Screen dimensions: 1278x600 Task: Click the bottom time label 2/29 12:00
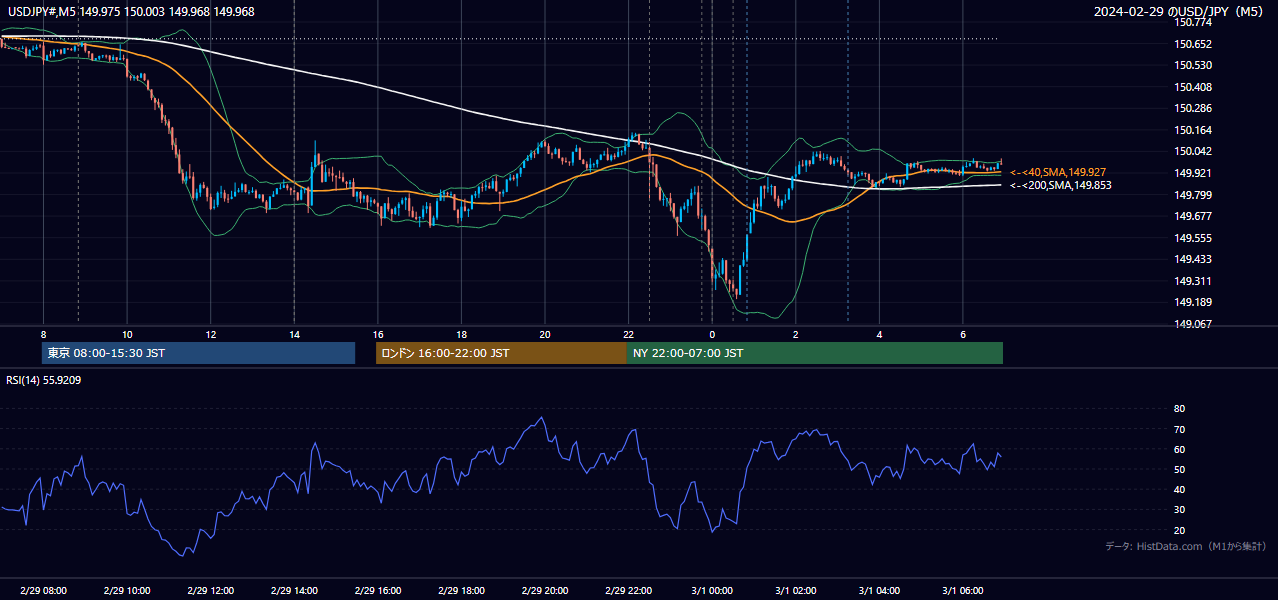210,590
